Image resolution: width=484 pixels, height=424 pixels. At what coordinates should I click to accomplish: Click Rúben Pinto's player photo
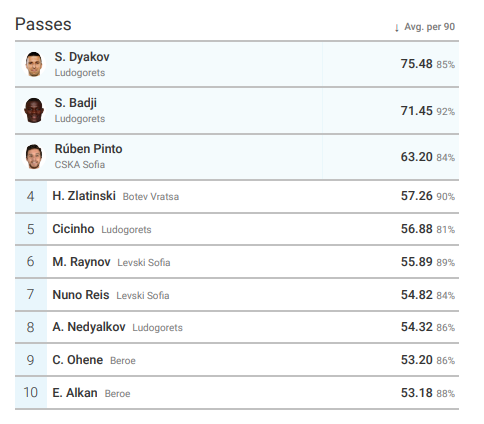[34, 156]
